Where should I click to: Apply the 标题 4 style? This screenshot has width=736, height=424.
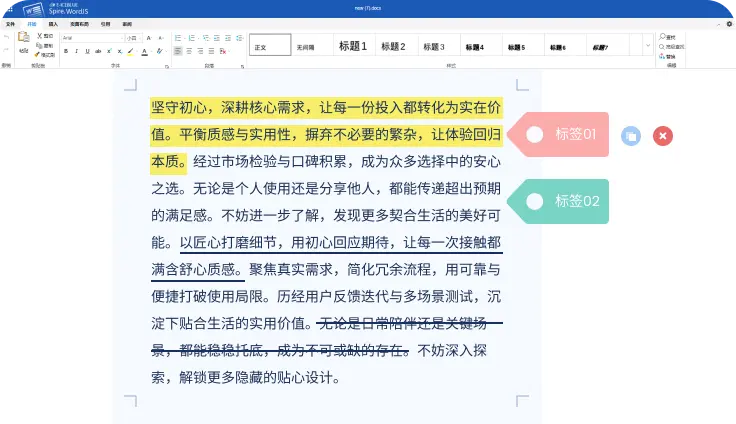tap(481, 45)
